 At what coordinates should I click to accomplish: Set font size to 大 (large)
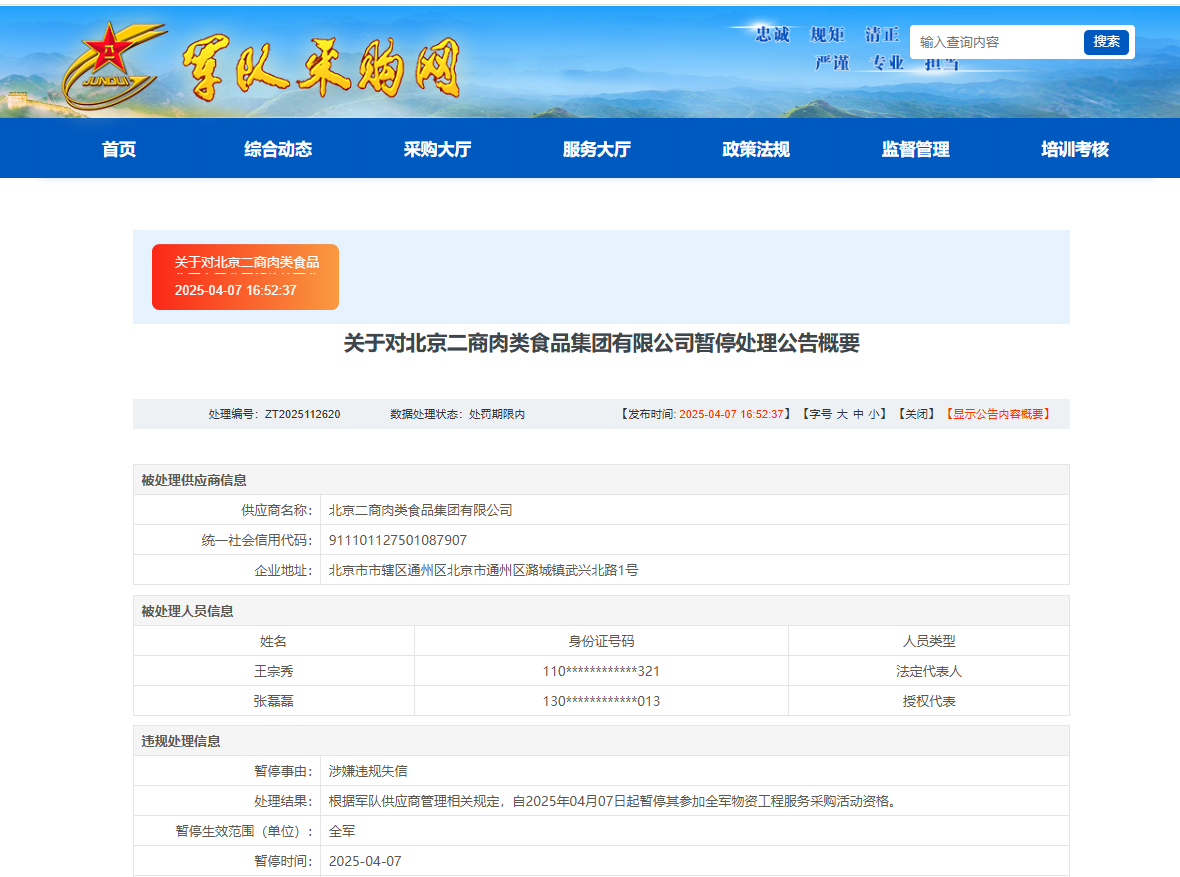point(842,414)
